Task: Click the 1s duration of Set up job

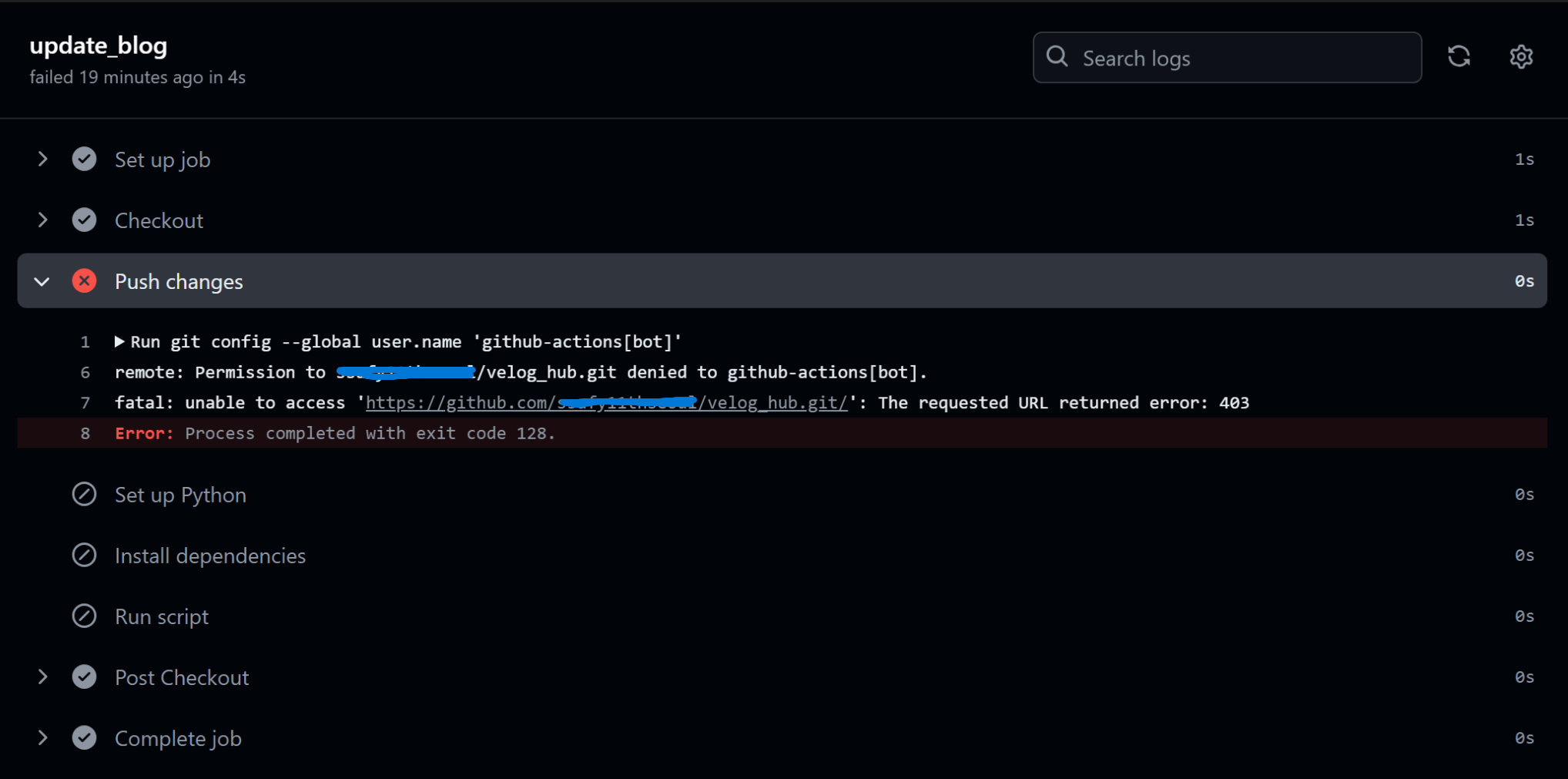Action: point(1524,159)
